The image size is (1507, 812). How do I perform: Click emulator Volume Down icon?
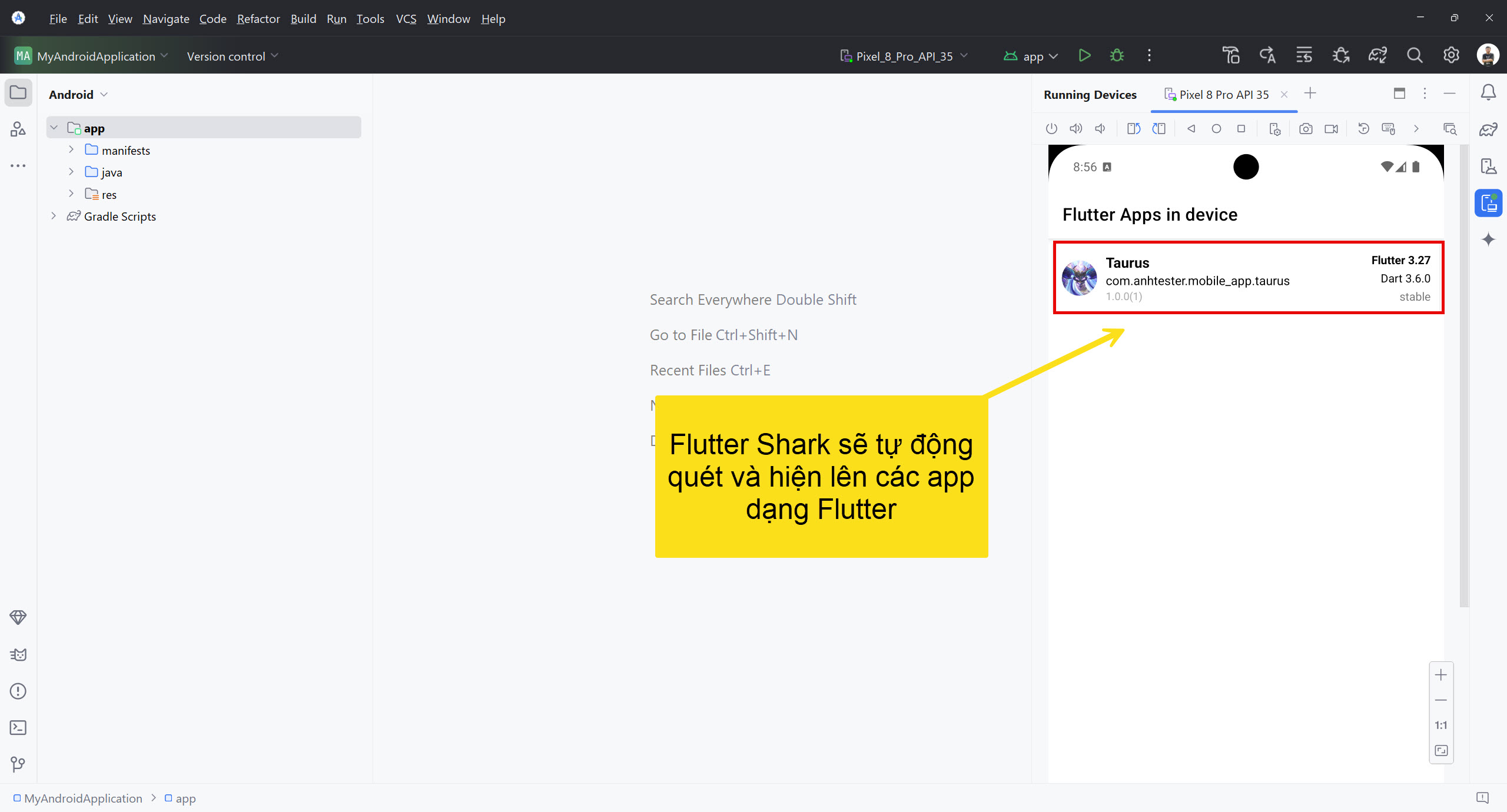pyautogui.click(x=1100, y=129)
